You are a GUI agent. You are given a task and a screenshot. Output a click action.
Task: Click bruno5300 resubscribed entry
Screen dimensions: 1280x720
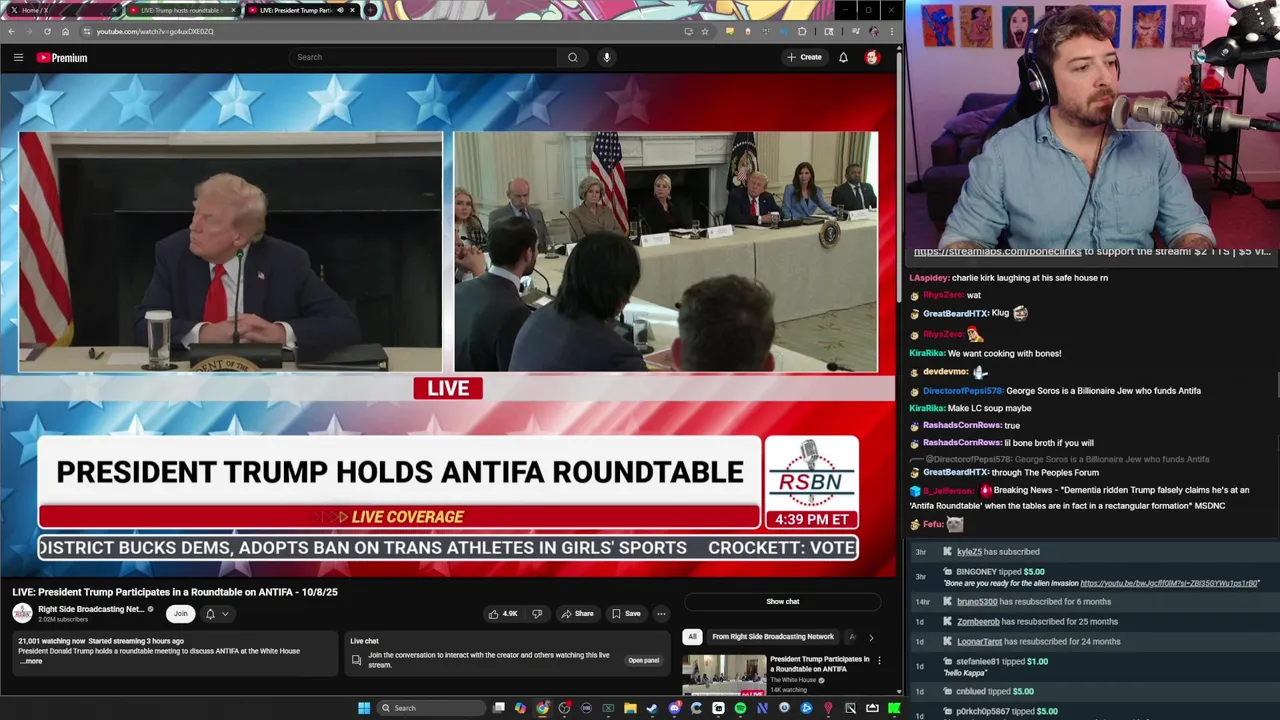point(1033,602)
